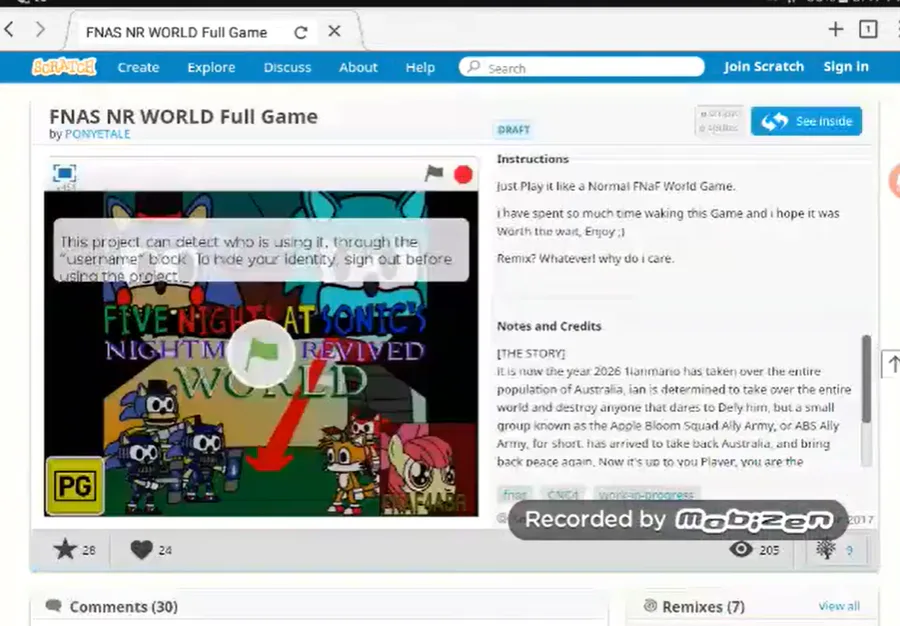Image resolution: width=900 pixels, height=626 pixels.
Task: Start project with the large green flag overlay
Action: pos(261,354)
